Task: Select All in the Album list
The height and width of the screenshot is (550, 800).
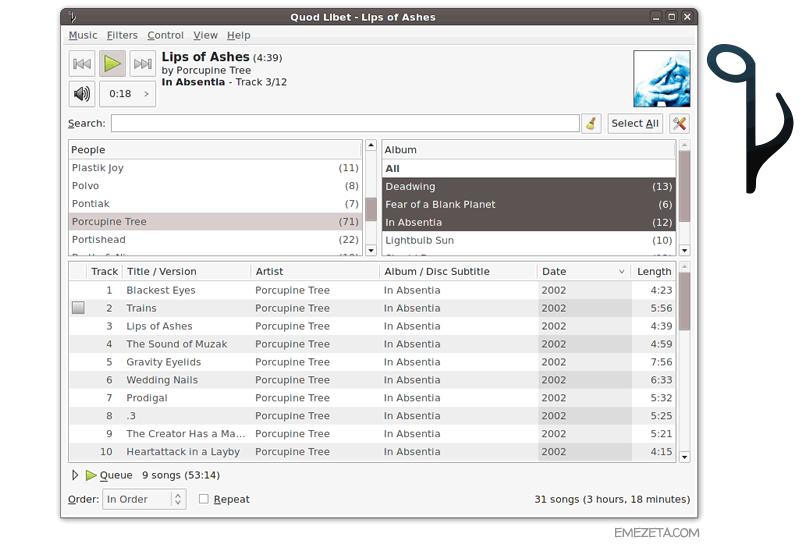Action: (529, 168)
